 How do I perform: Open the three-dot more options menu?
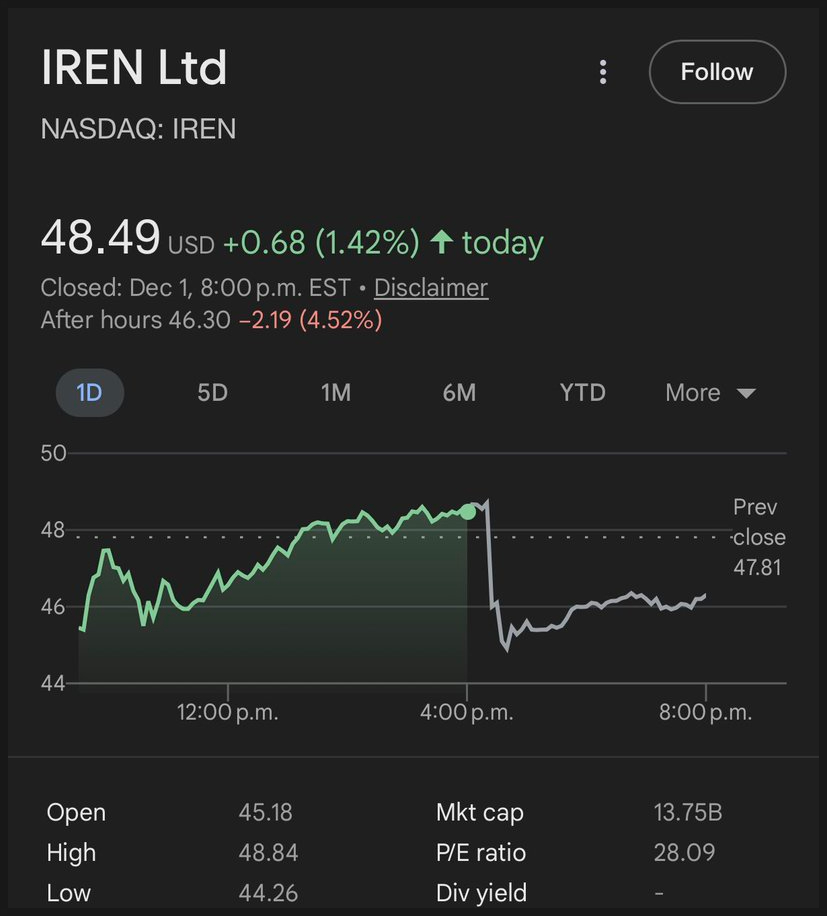[602, 72]
